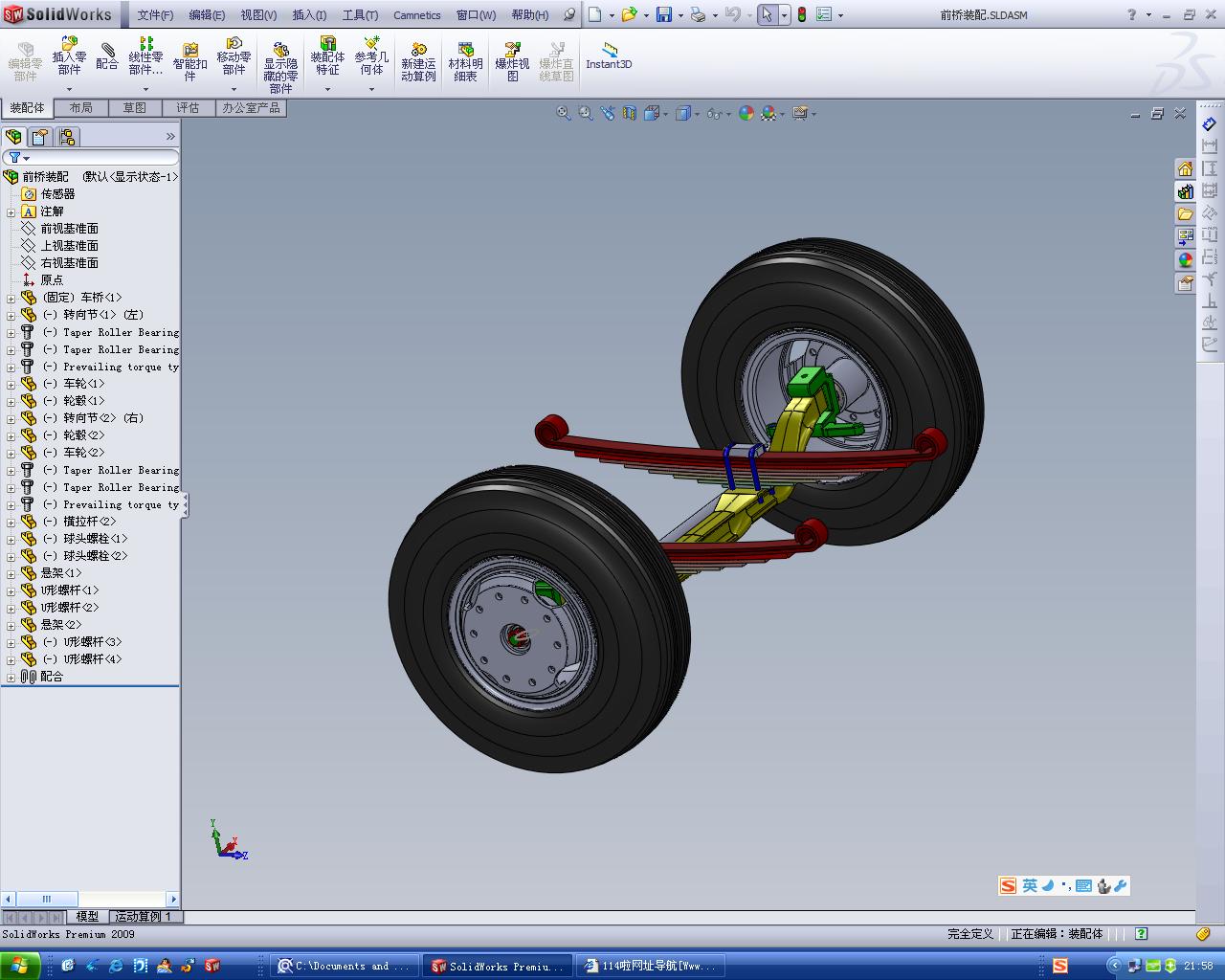Open the File Explorer folder icon in task pane
The height and width of the screenshot is (980, 1225).
1186,214
